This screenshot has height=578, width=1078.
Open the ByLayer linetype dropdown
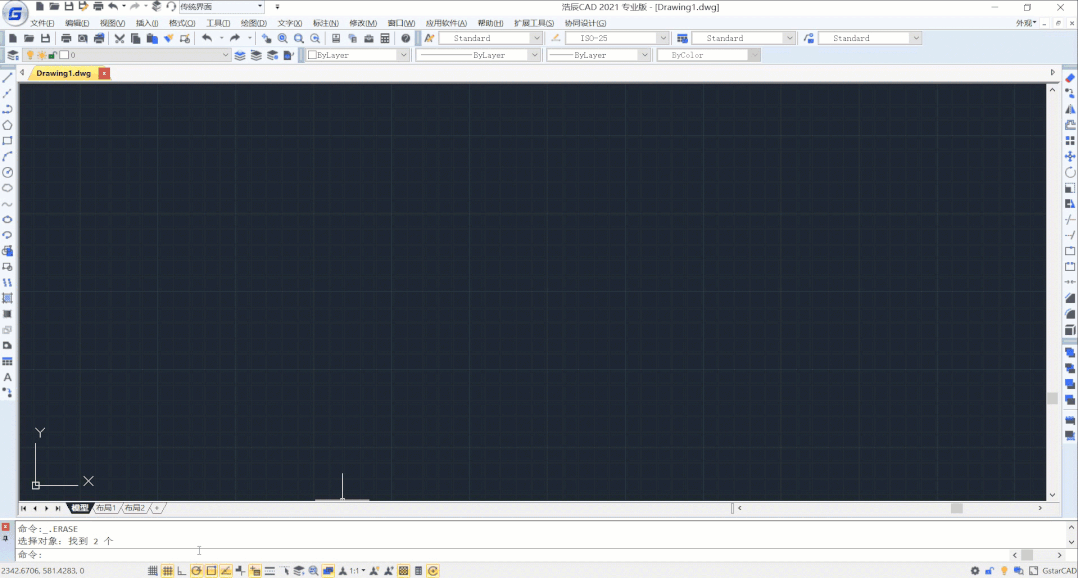coord(534,55)
